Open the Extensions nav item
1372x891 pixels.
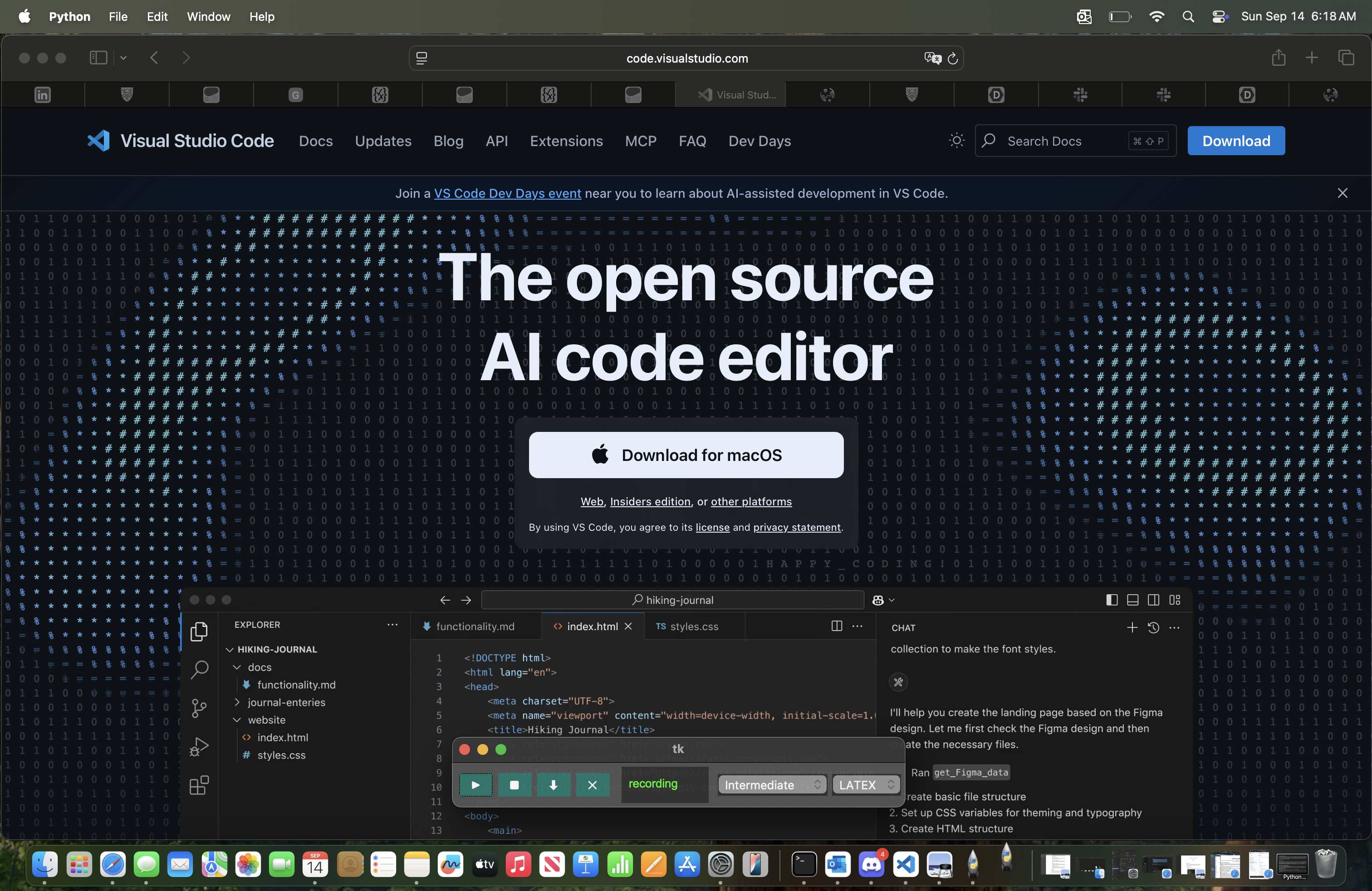(x=566, y=141)
